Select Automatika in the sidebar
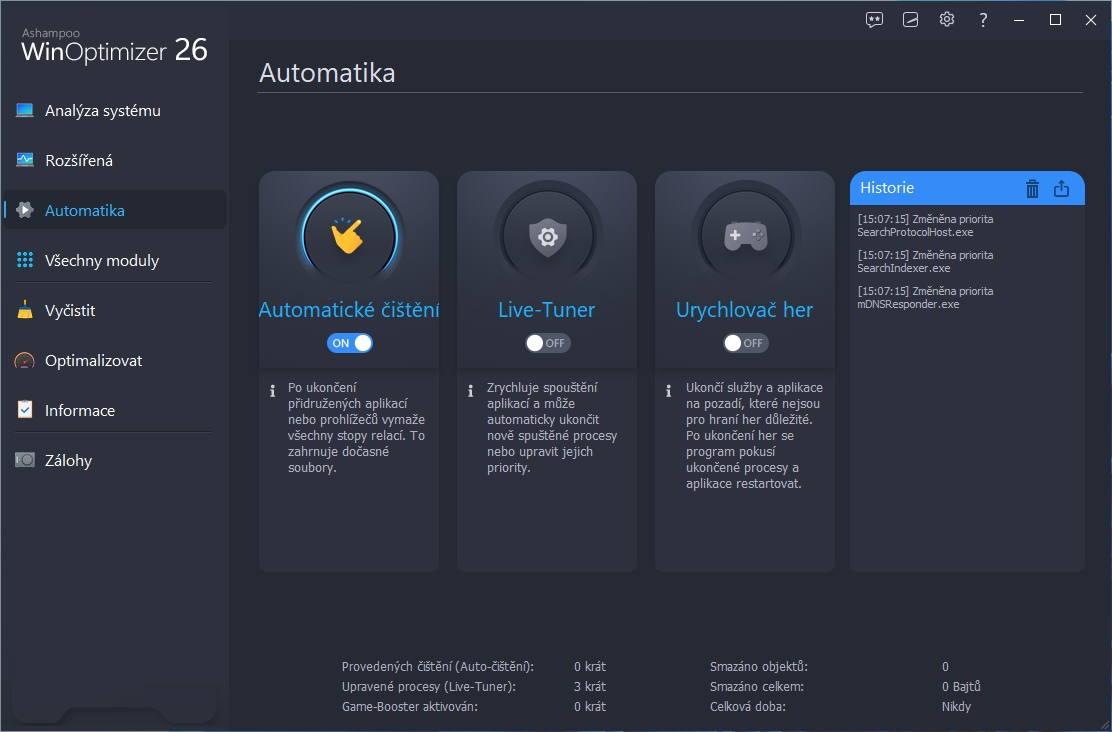Screen dimensions: 1112x732 (x=115, y=210)
